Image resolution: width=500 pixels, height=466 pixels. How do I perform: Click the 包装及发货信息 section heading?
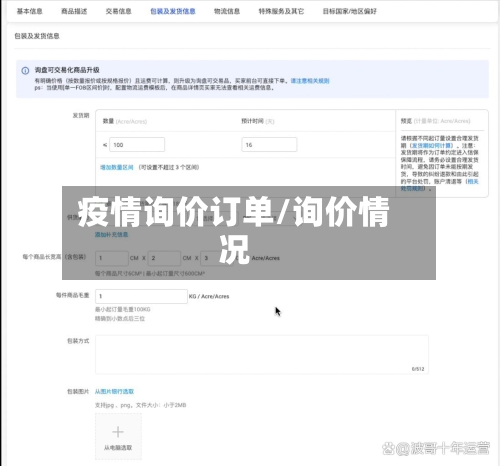(x=37, y=36)
